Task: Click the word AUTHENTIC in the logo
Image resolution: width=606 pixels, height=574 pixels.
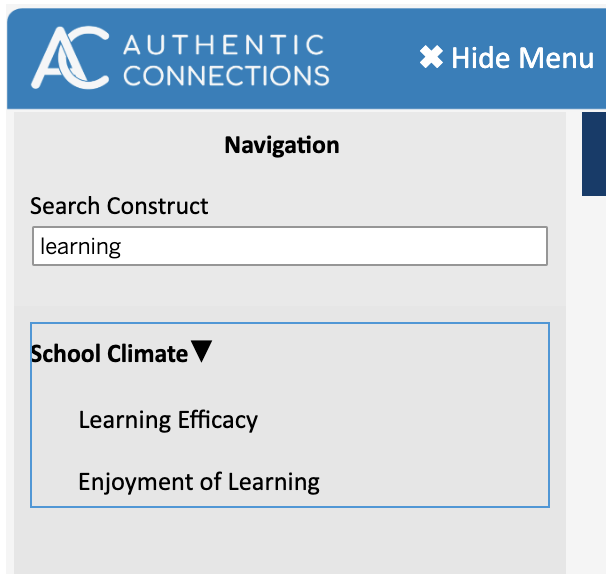Action: coord(224,45)
